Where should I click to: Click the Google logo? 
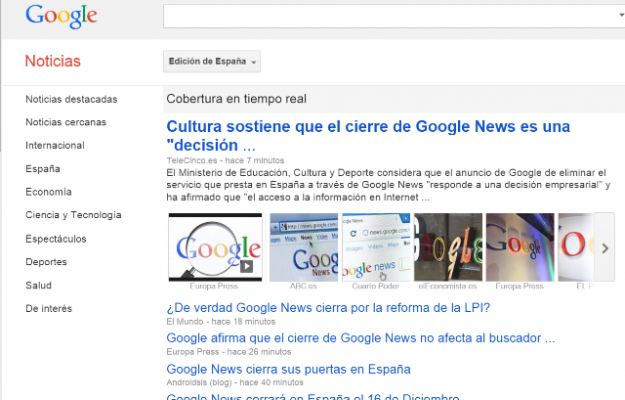coord(61,16)
